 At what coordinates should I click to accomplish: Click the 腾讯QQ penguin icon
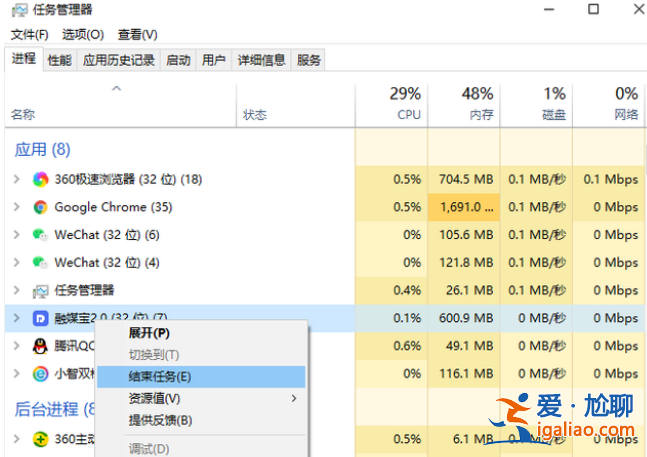pos(40,346)
